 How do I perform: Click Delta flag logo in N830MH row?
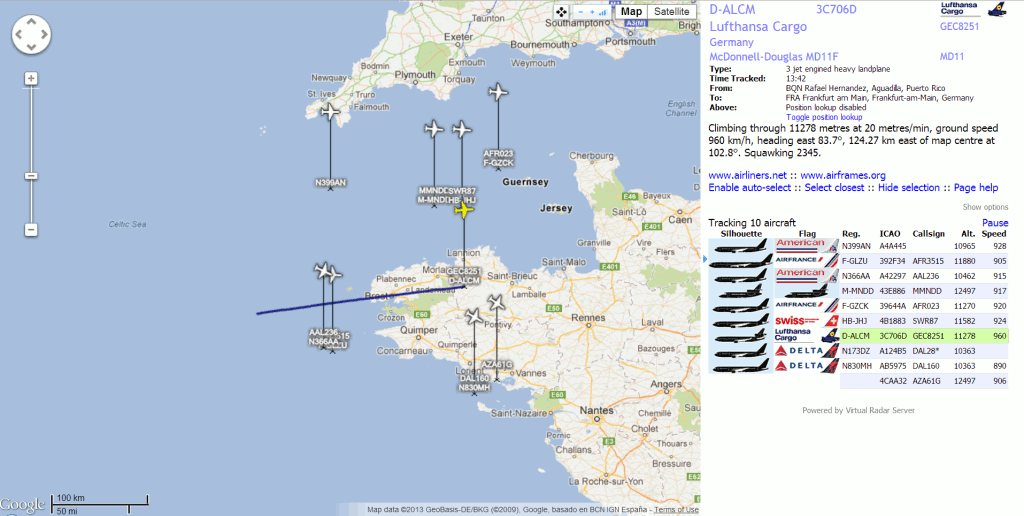[807, 366]
